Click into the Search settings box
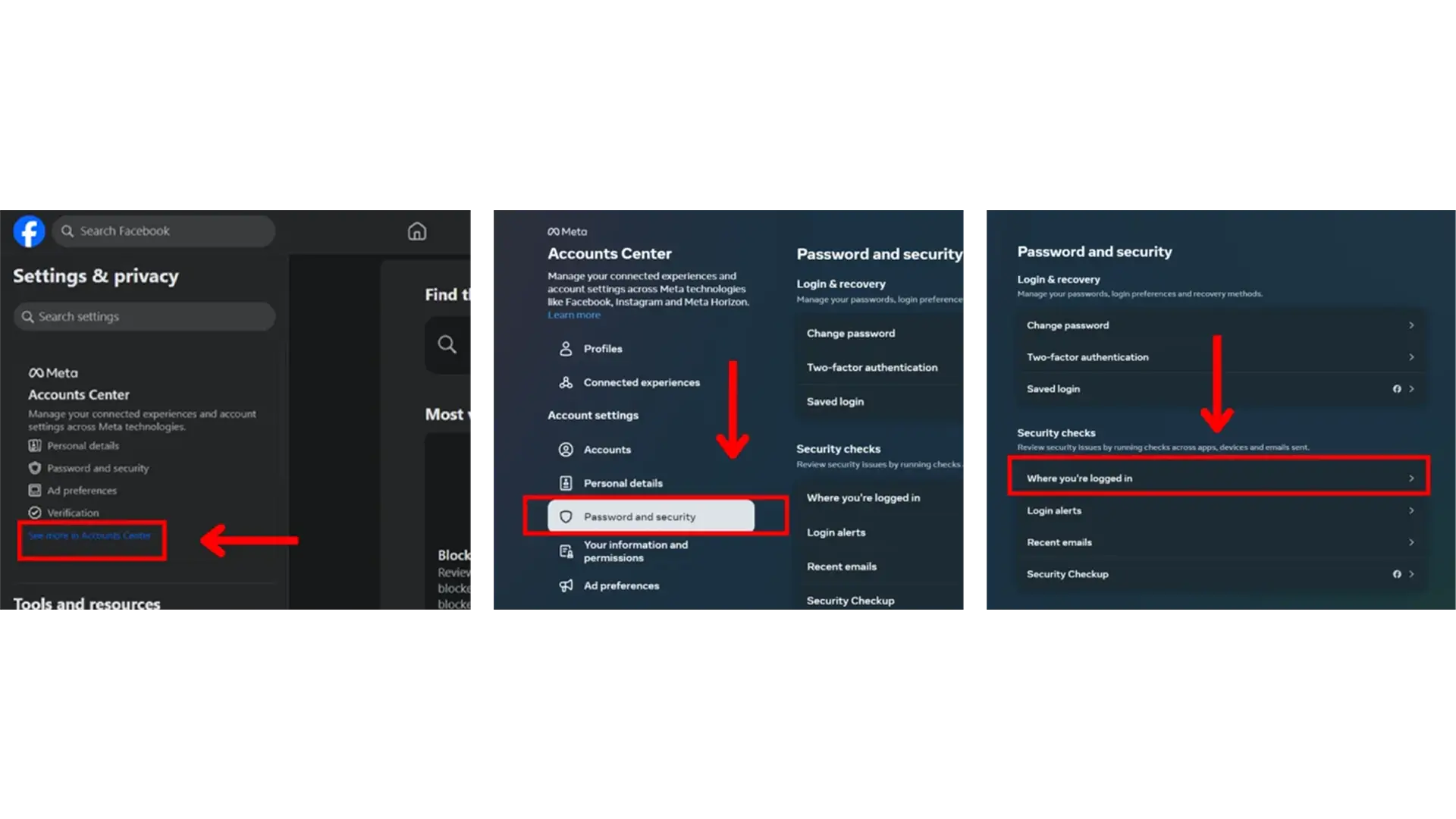The width and height of the screenshot is (1456, 819). coord(144,316)
